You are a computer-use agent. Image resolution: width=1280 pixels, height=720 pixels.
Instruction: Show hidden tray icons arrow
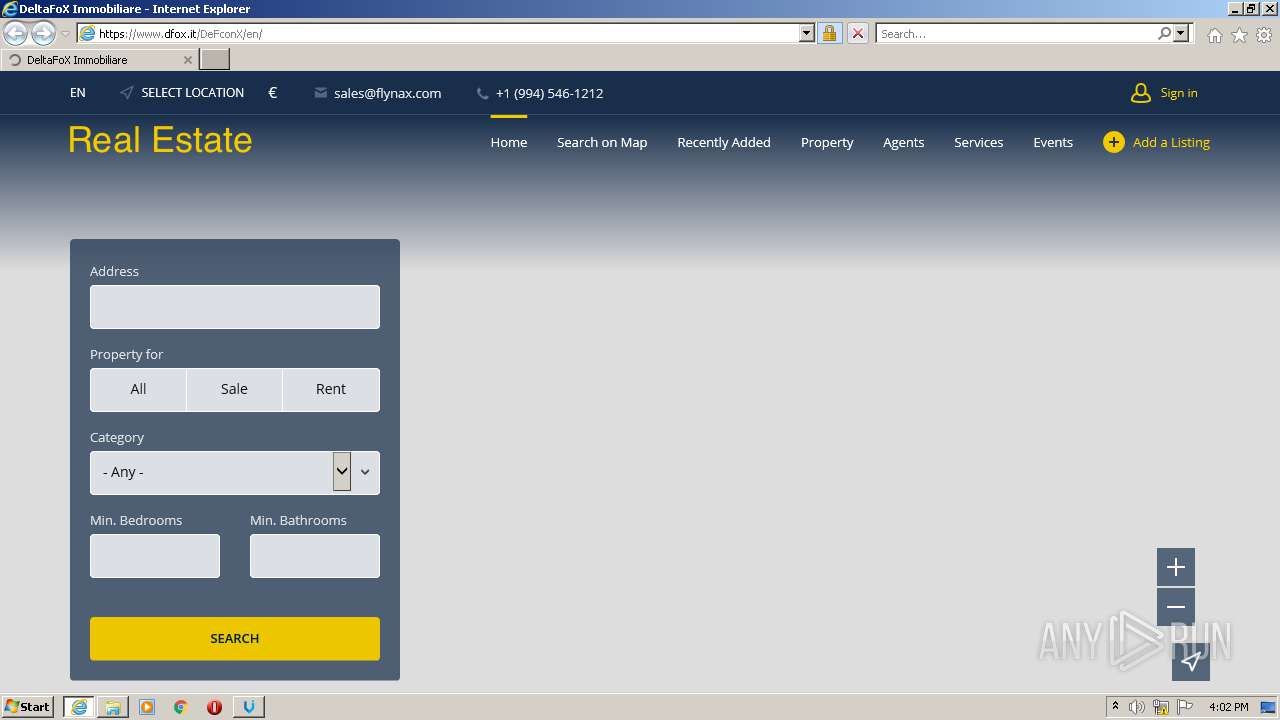(x=1115, y=707)
